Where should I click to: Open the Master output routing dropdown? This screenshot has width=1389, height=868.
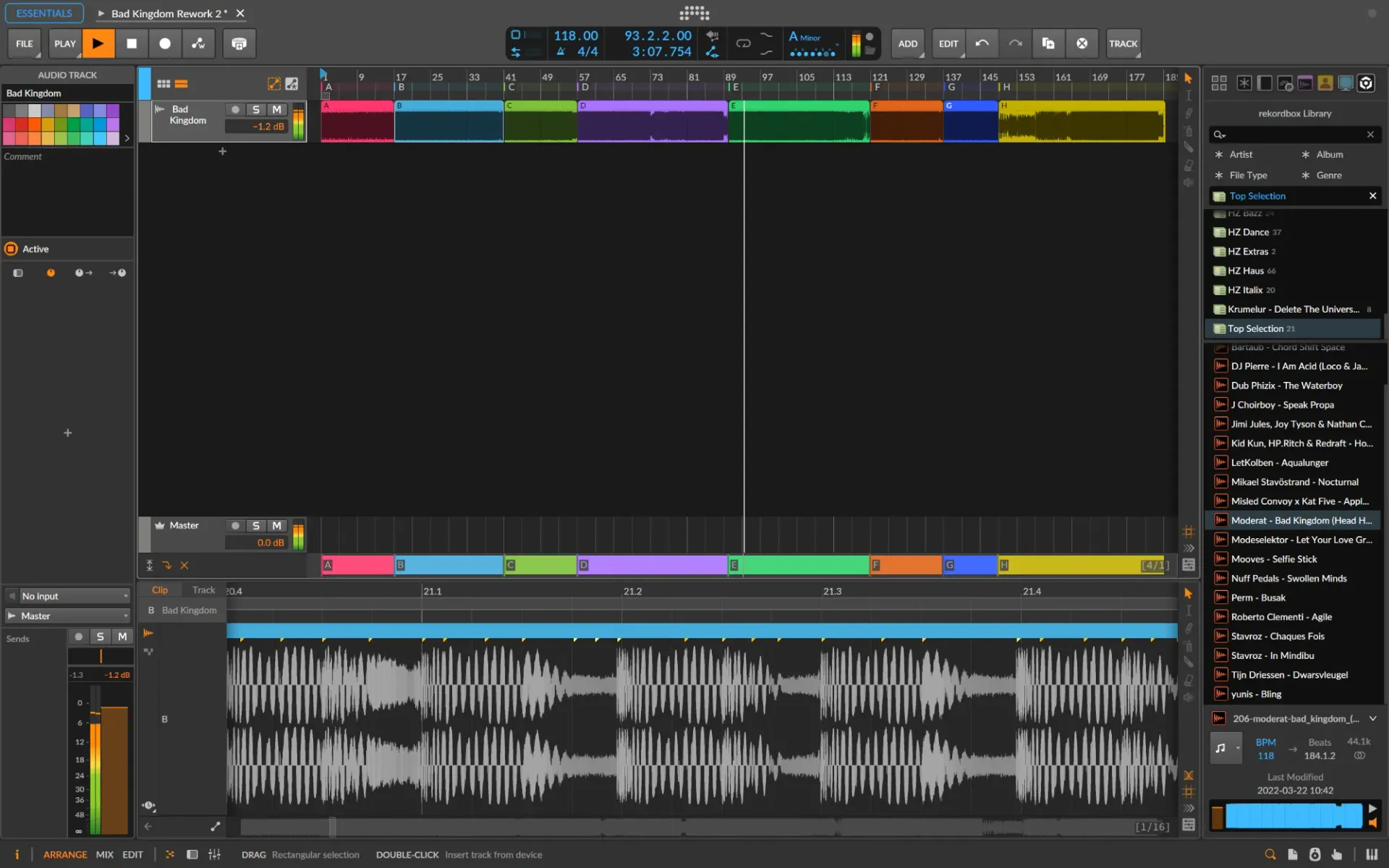pyautogui.click(x=68, y=616)
